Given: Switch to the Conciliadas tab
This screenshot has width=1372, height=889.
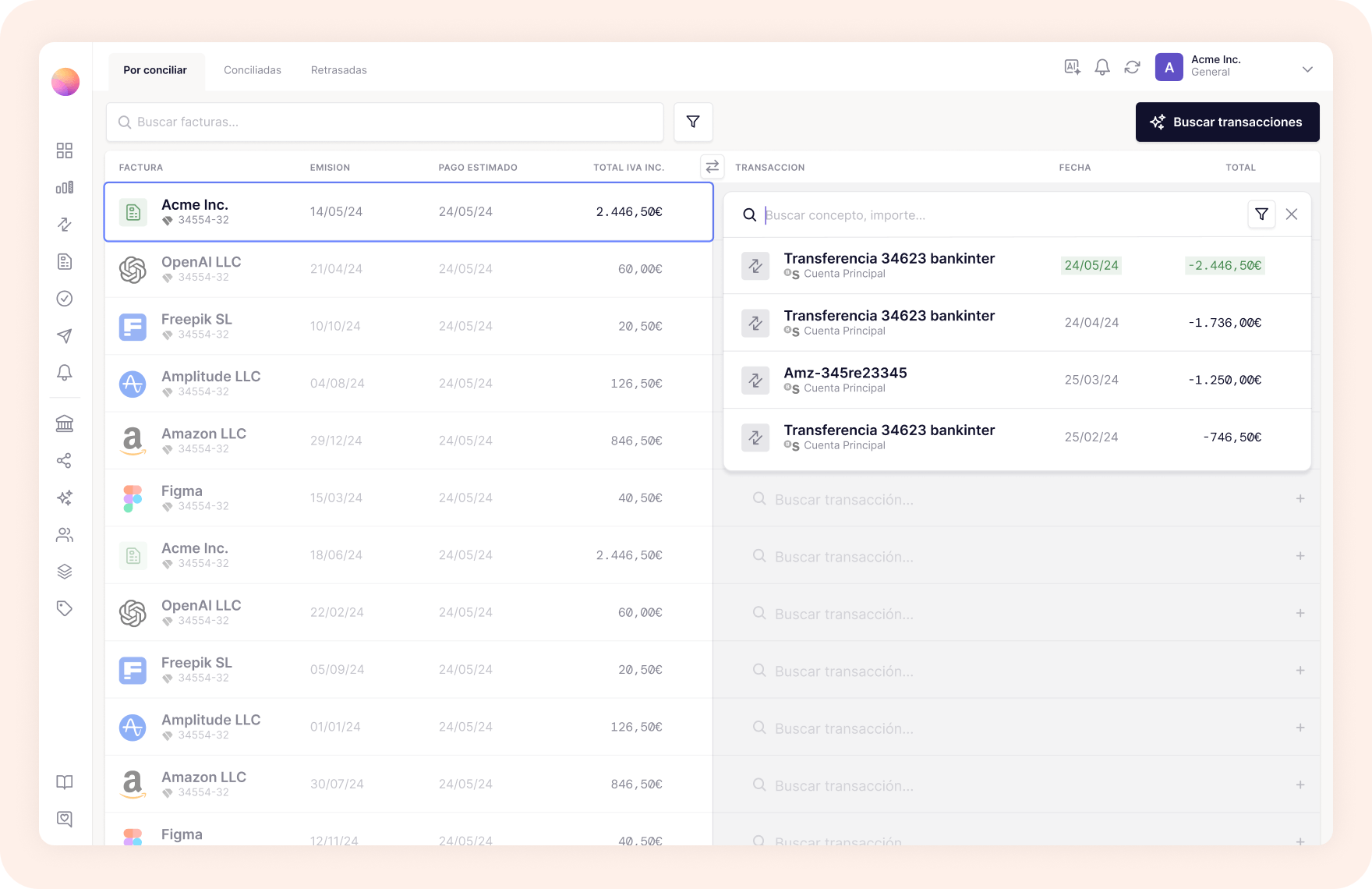Looking at the screenshot, I should coord(253,70).
